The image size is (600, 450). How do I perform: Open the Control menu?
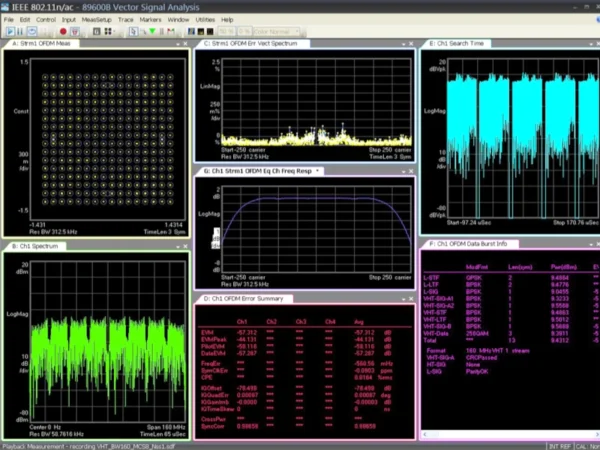46,20
